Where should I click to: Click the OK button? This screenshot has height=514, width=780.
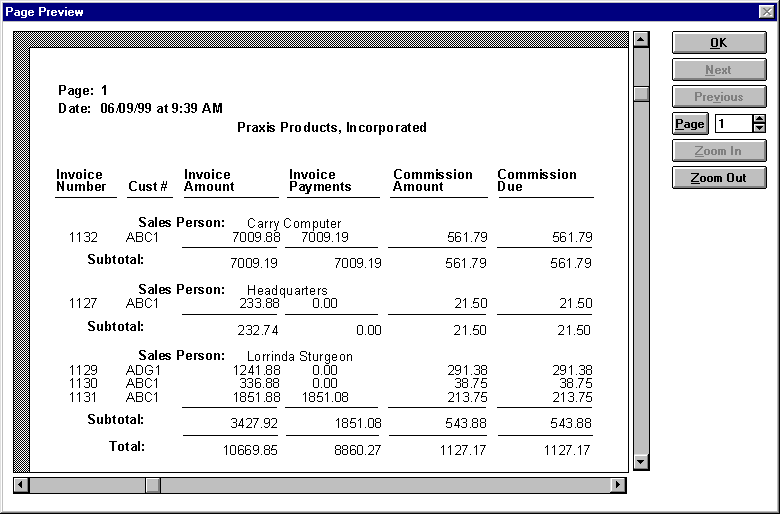tap(719, 43)
